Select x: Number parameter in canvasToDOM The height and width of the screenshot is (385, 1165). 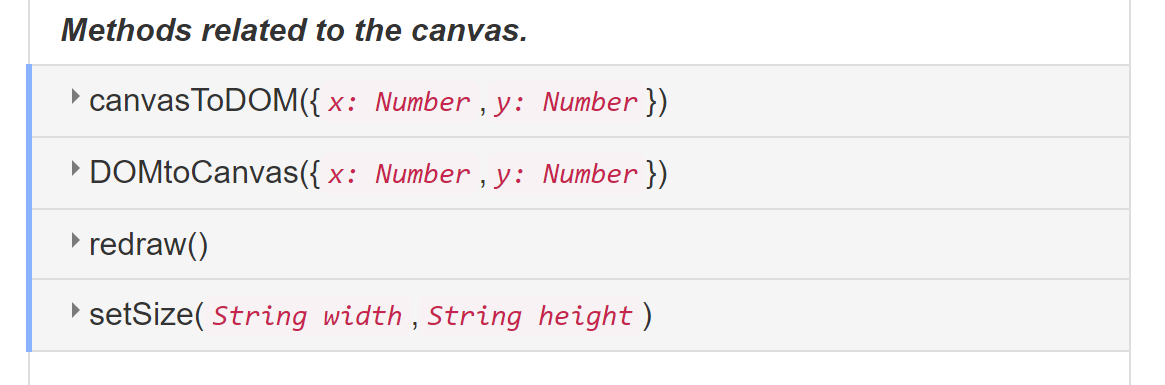(x=400, y=102)
